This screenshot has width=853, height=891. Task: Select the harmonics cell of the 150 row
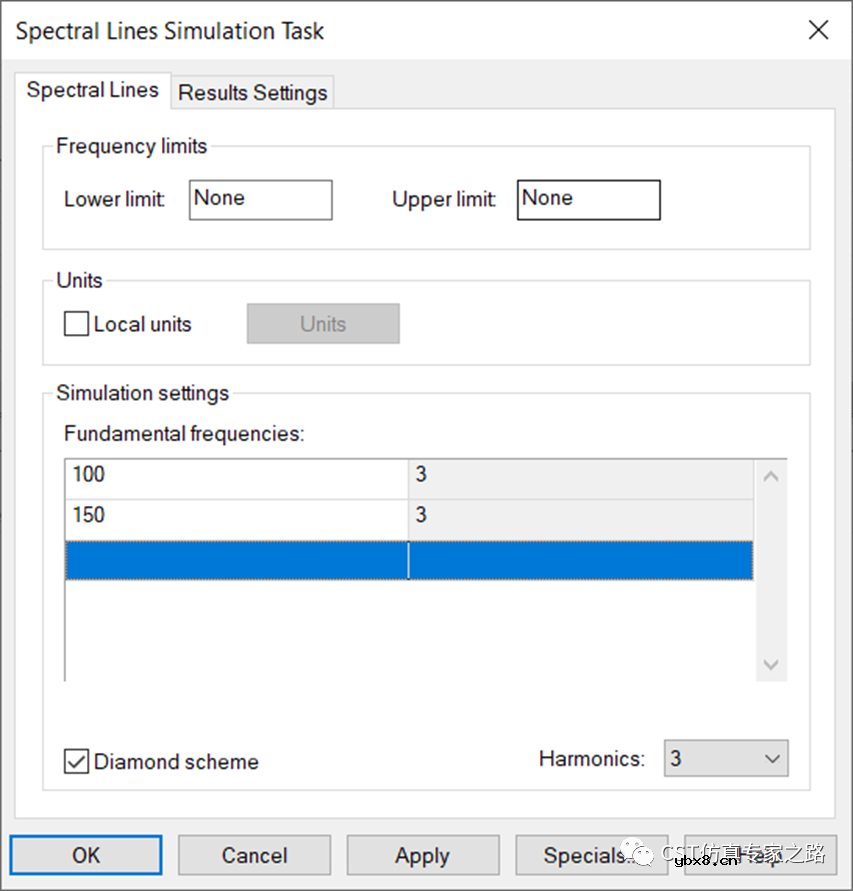click(x=580, y=516)
